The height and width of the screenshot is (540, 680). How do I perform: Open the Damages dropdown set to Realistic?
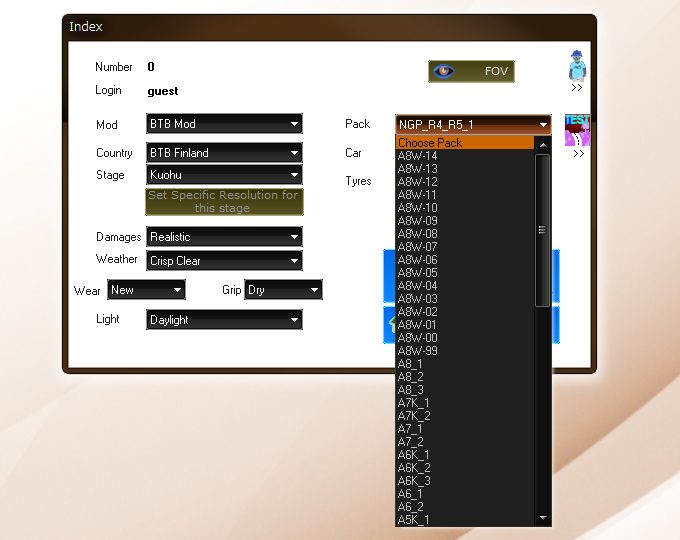pos(224,237)
